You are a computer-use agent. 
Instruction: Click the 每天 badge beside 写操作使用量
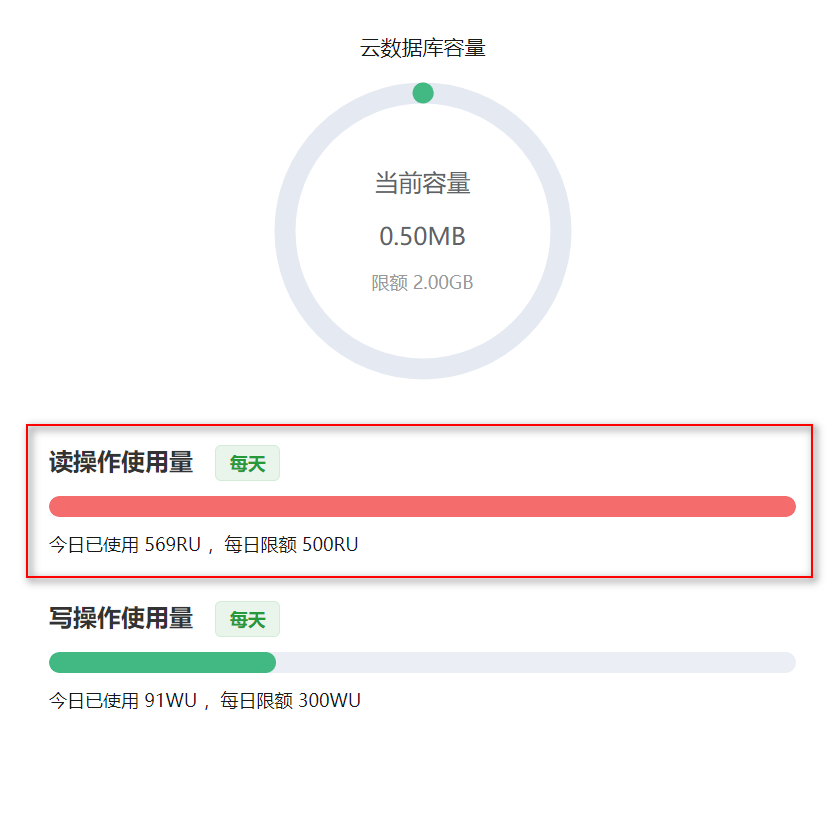(247, 620)
